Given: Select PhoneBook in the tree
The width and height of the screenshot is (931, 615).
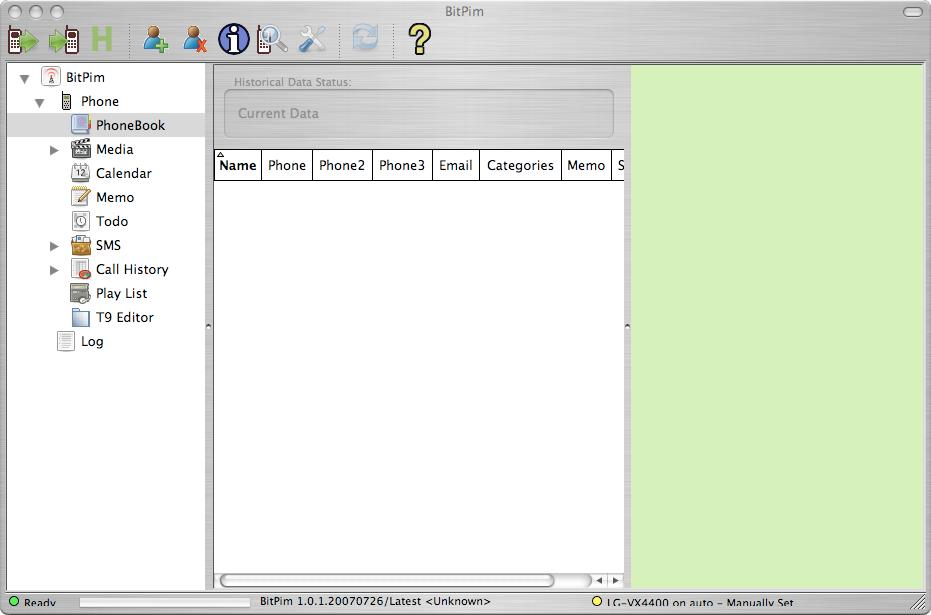Looking at the screenshot, I should pos(131,125).
